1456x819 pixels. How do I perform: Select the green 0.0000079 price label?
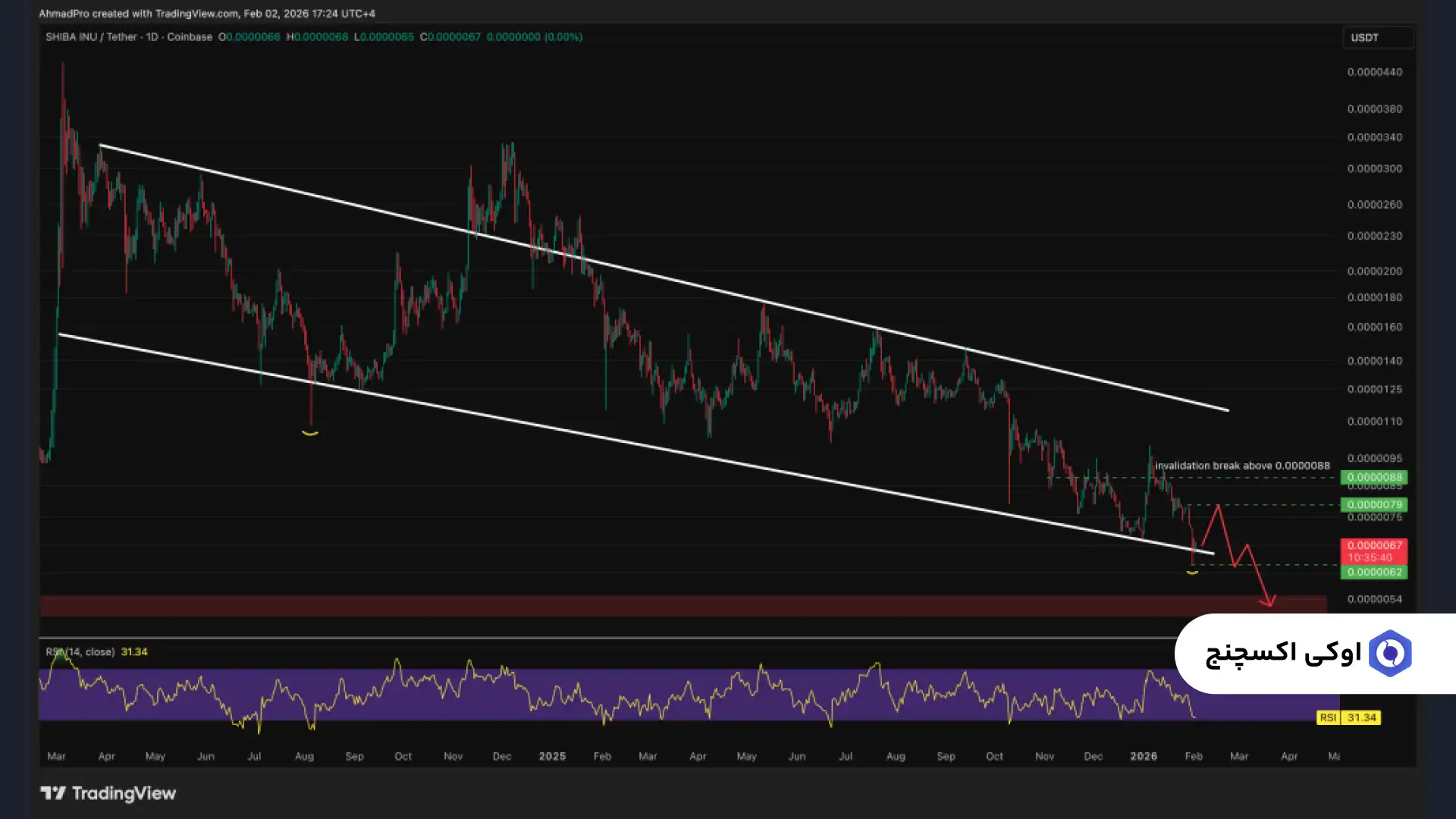pyautogui.click(x=1374, y=504)
